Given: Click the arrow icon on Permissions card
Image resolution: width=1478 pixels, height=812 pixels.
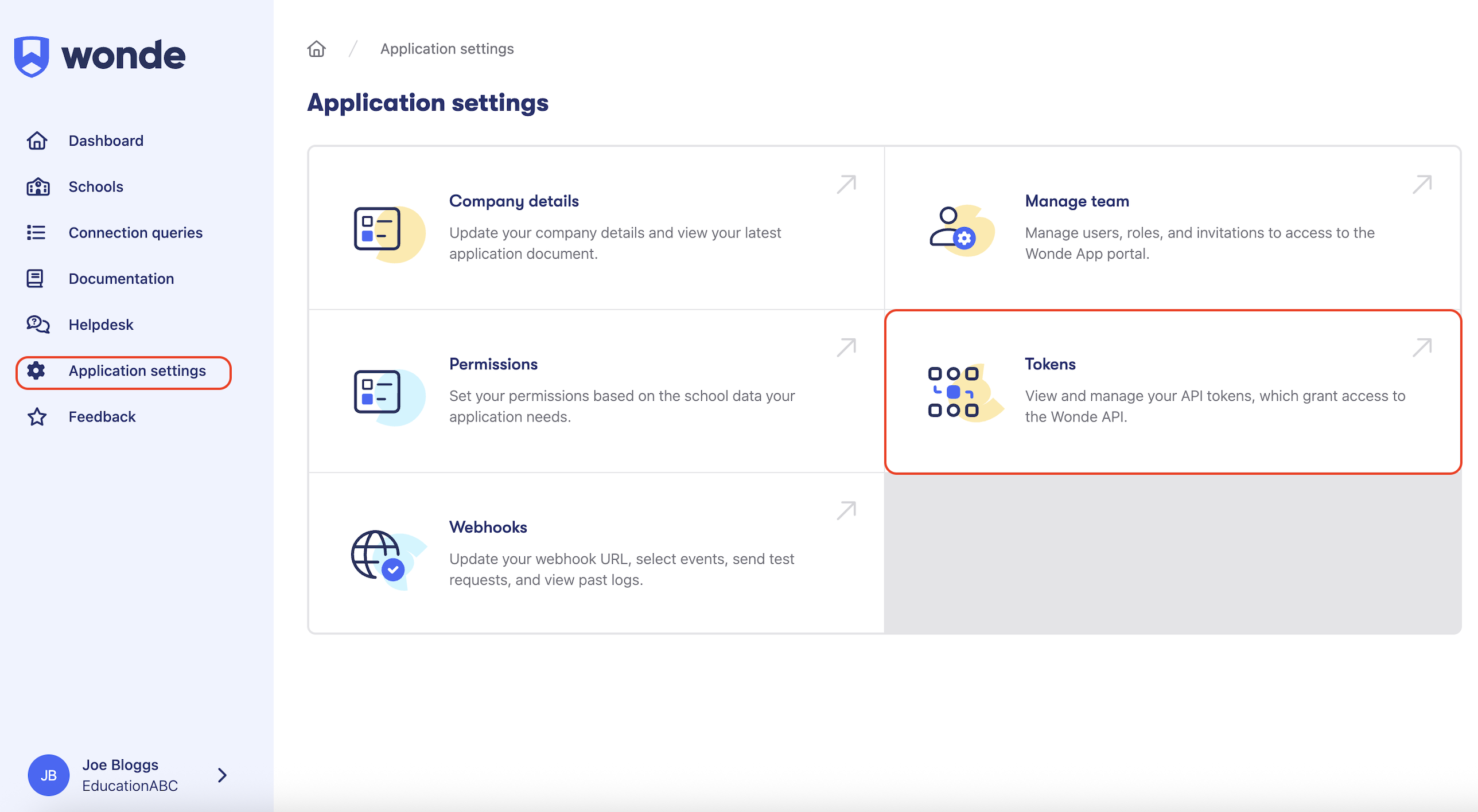Looking at the screenshot, I should pyautogui.click(x=846, y=347).
